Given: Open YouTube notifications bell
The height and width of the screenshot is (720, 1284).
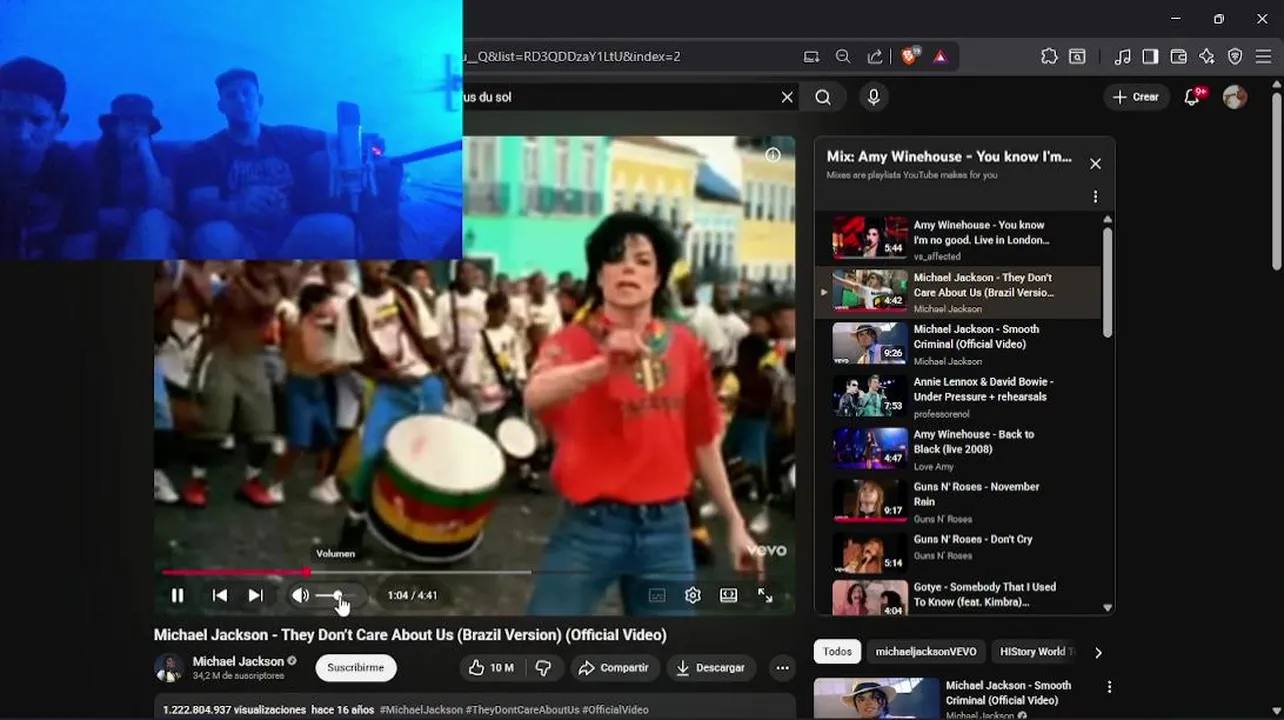Looking at the screenshot, I should 1192,97.
